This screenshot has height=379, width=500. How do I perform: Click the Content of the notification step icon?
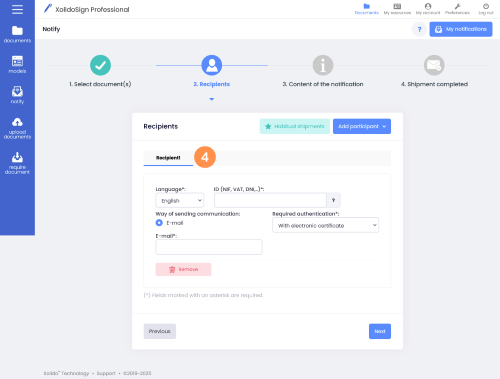[323, 65]
